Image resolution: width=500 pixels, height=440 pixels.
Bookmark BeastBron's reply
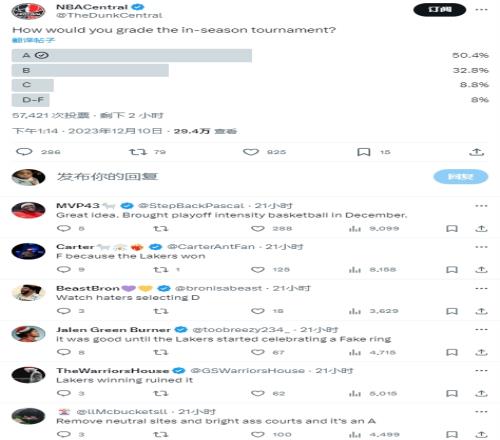(452, 311)
